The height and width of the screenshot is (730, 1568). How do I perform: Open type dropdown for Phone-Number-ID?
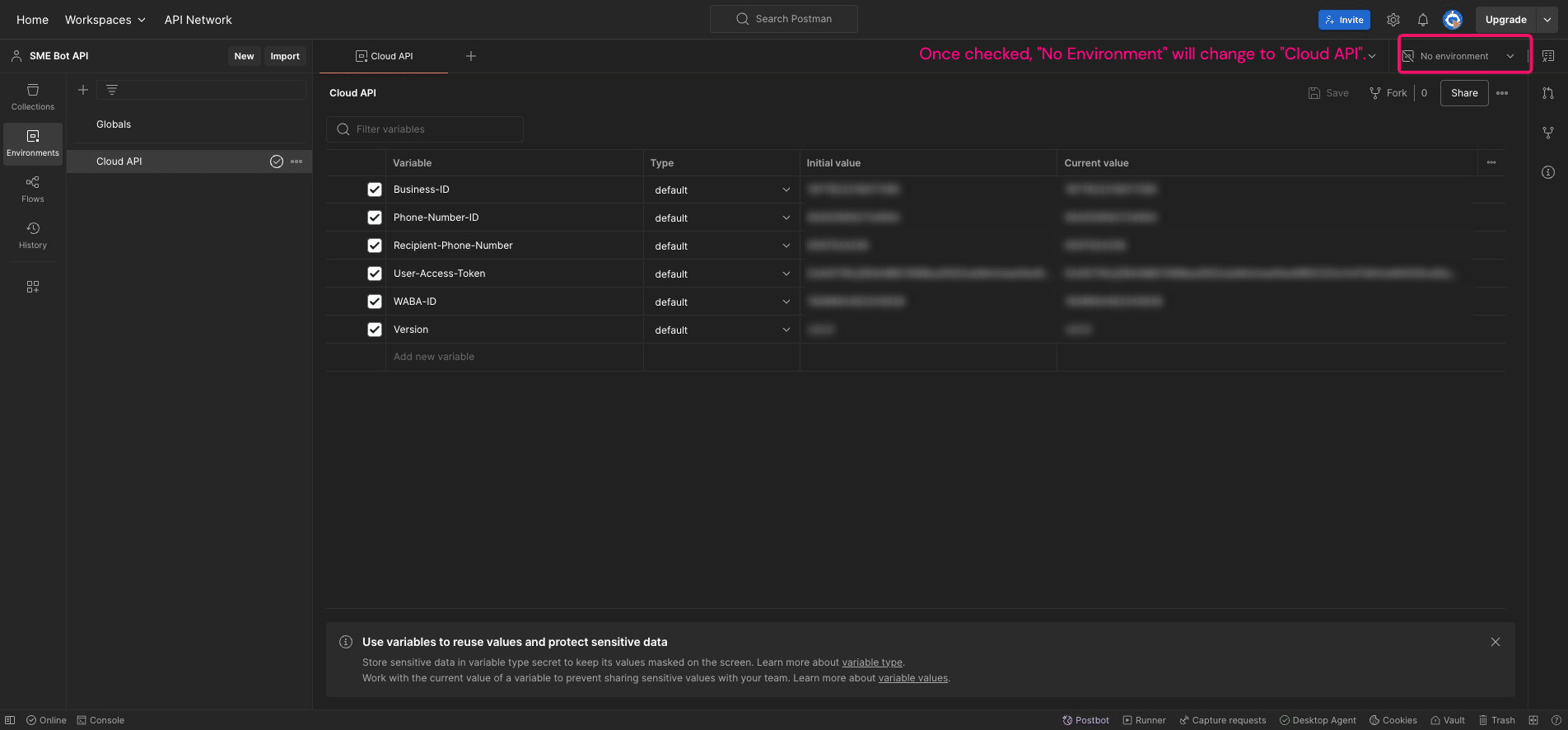tap(721, 218)
